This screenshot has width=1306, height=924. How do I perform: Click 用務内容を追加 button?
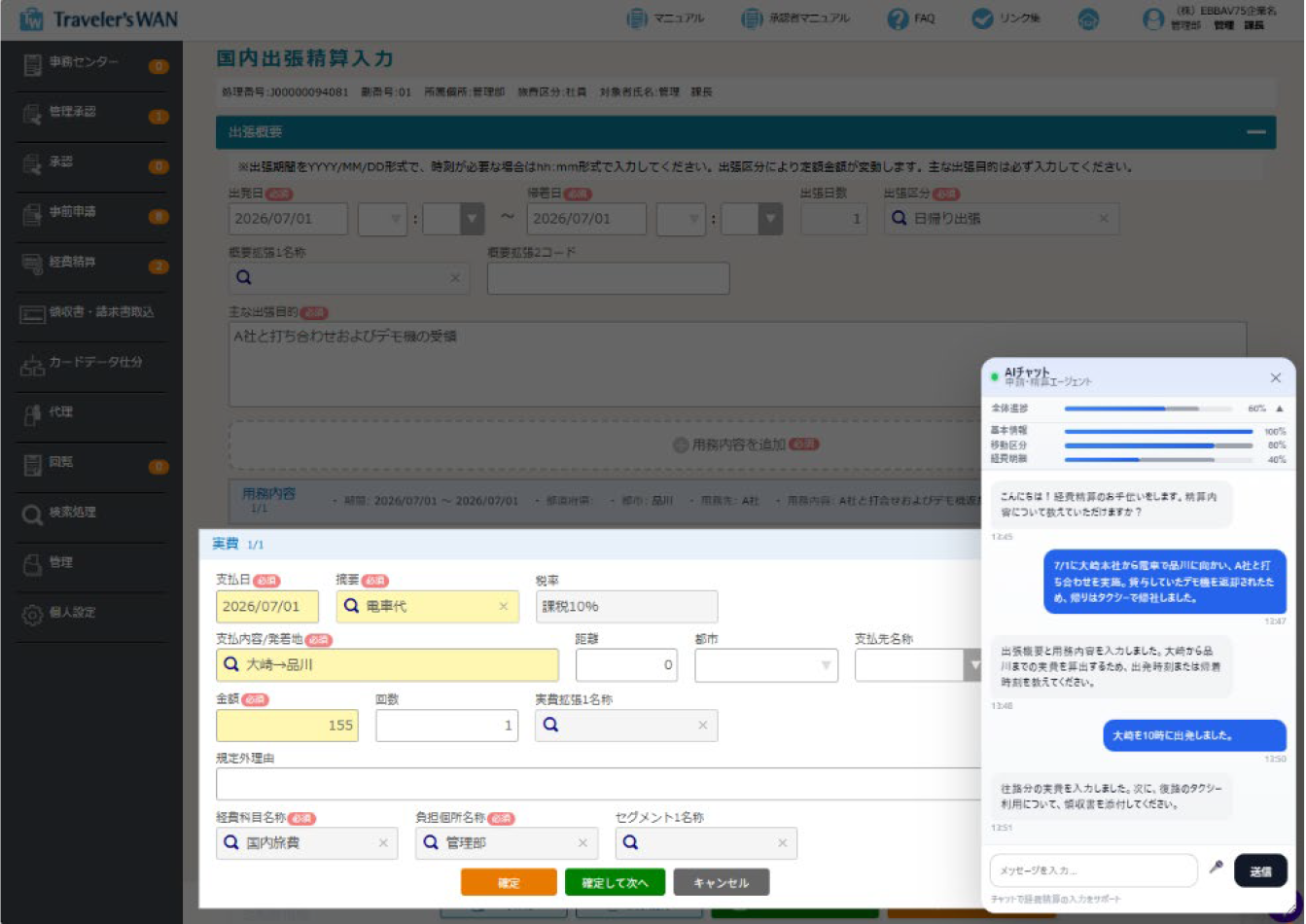point(746,444)
